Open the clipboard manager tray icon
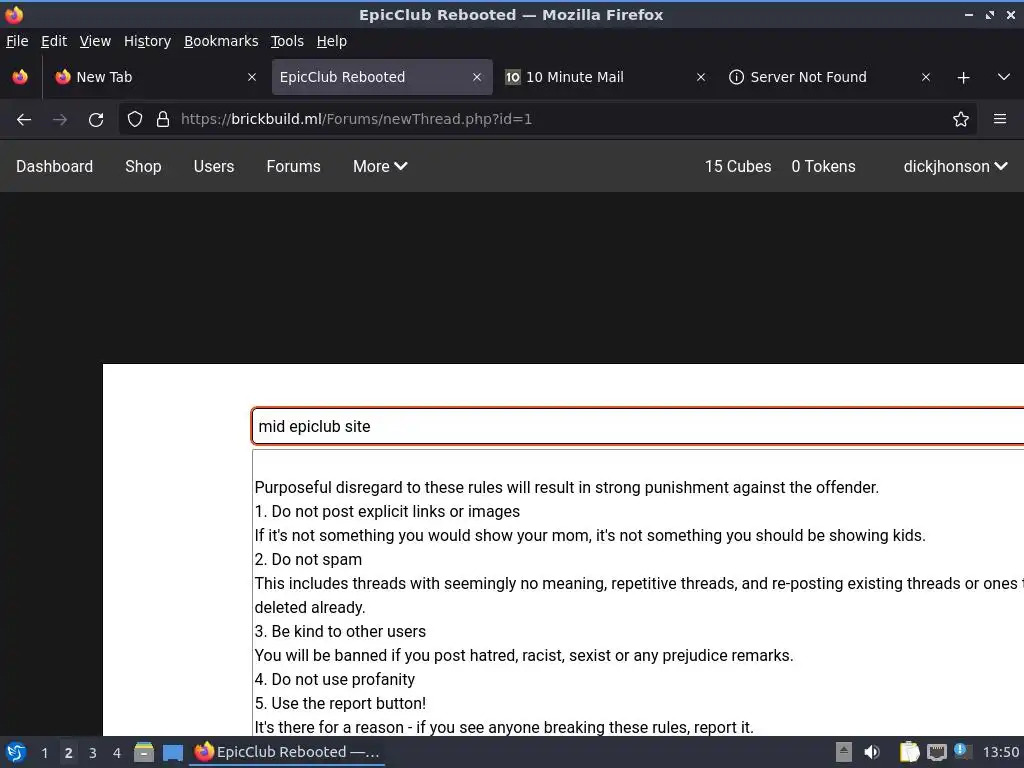The width and height of the screenshot is (1024, 768). coord(909,752)
